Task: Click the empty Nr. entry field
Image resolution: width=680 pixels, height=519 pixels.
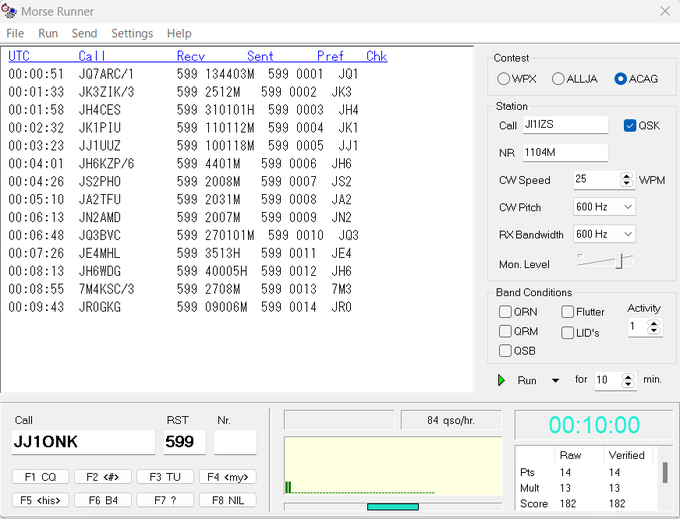Action: [235, 442]
